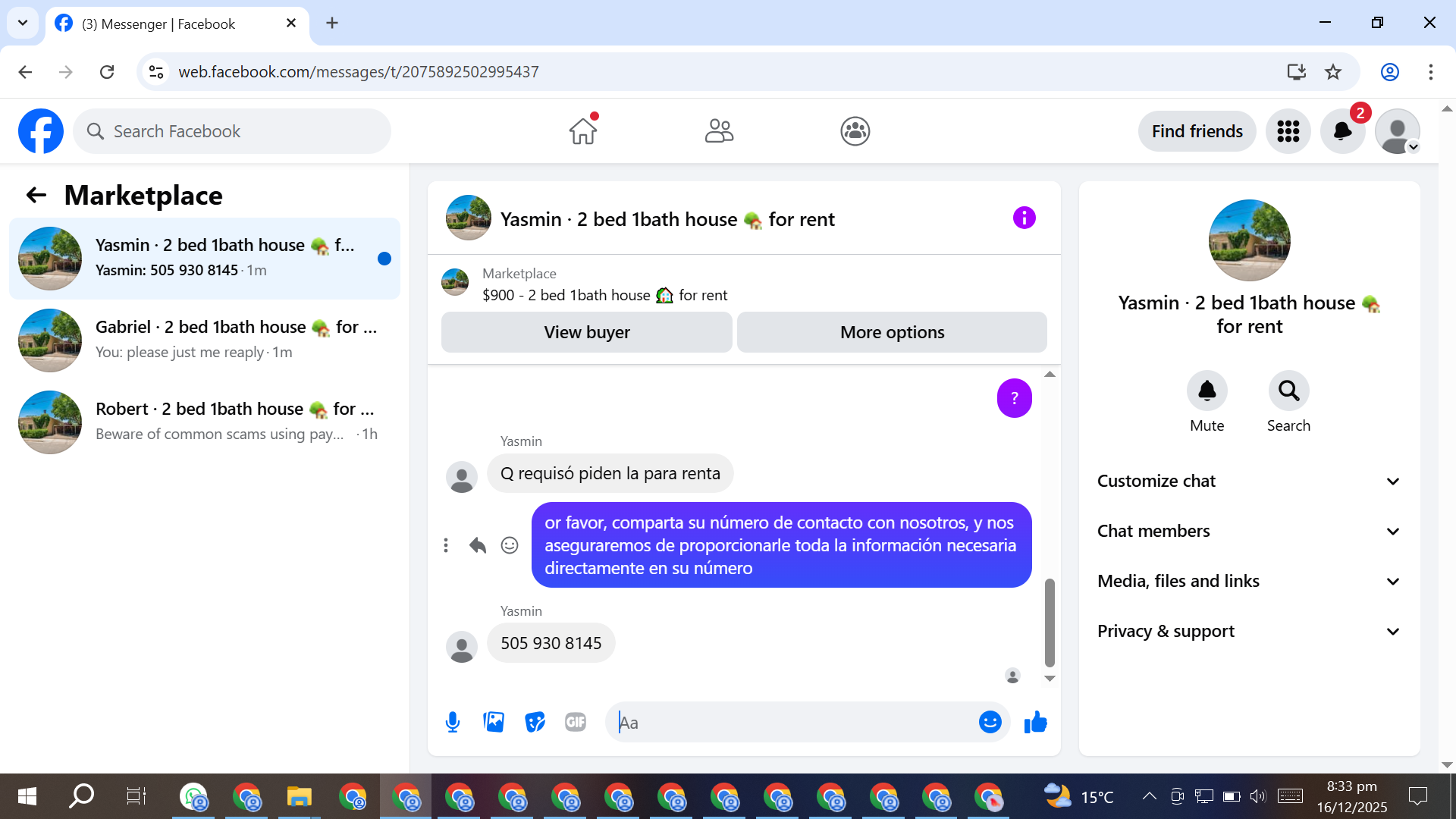Viewport: 1456px width, 819px height.
Task: Expand Chat members section
Action: pos(1249,532)
